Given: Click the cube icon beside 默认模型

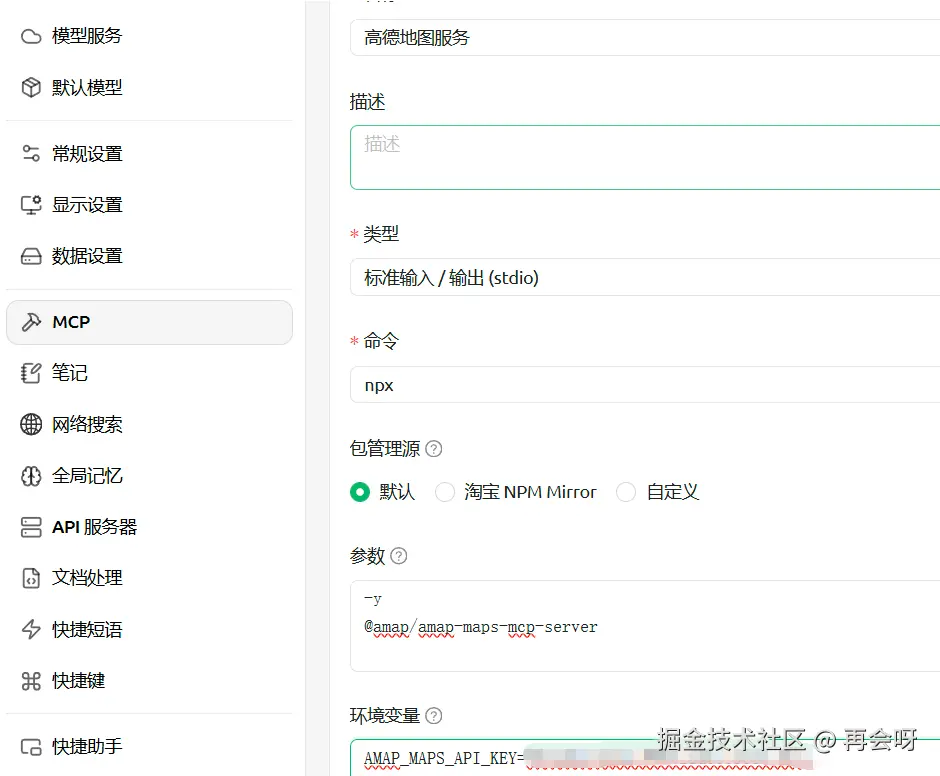Looking at the screenshot, I should pyautogui.click(x=31, y=88).
